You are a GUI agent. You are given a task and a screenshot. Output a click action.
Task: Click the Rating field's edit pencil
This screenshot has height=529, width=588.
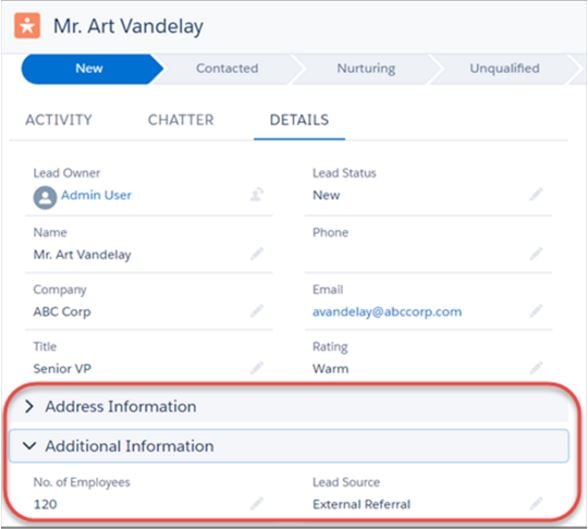pyautogui.click(x=536, y=368)
